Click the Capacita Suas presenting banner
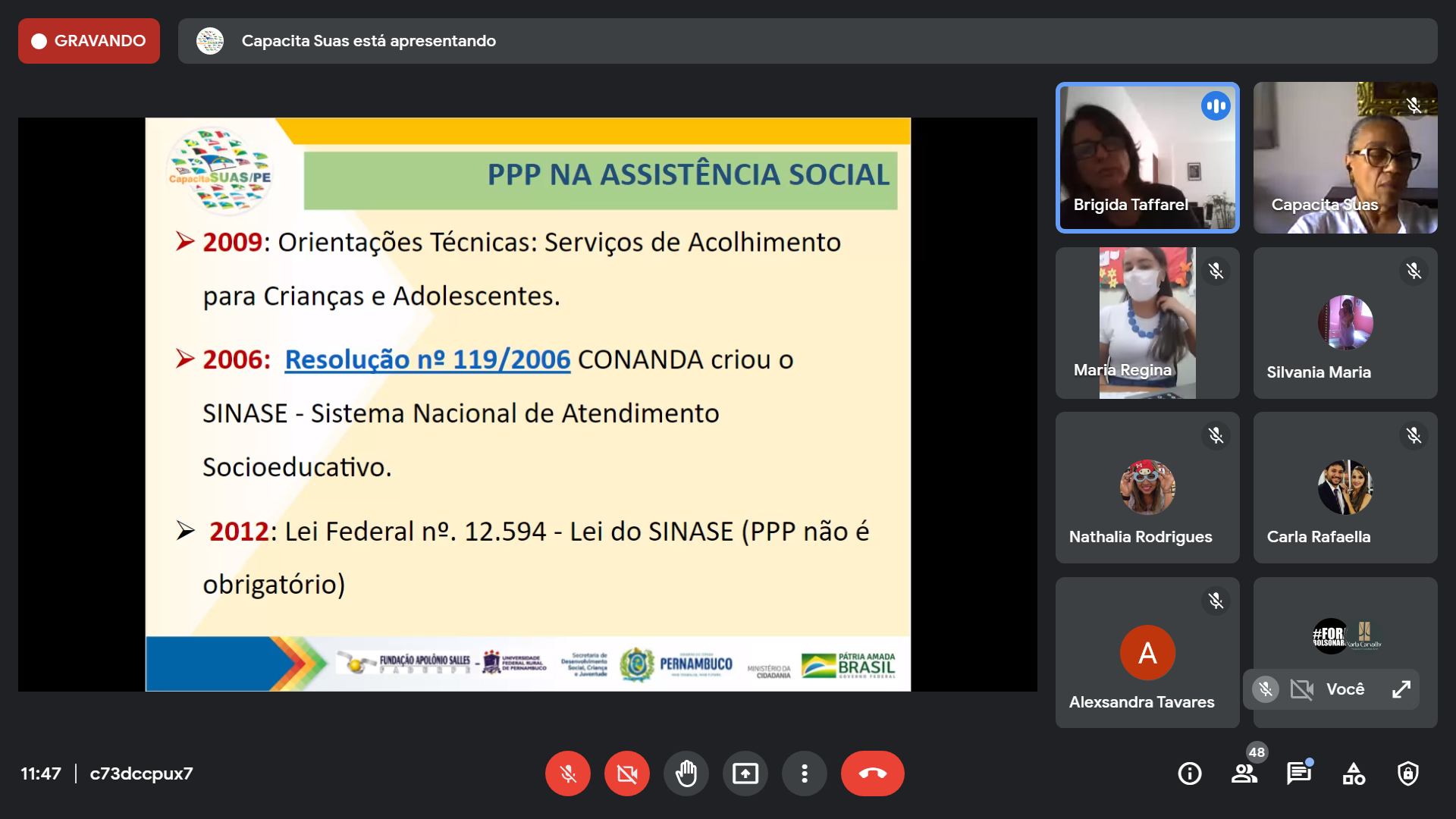 [x=369, y=41]
